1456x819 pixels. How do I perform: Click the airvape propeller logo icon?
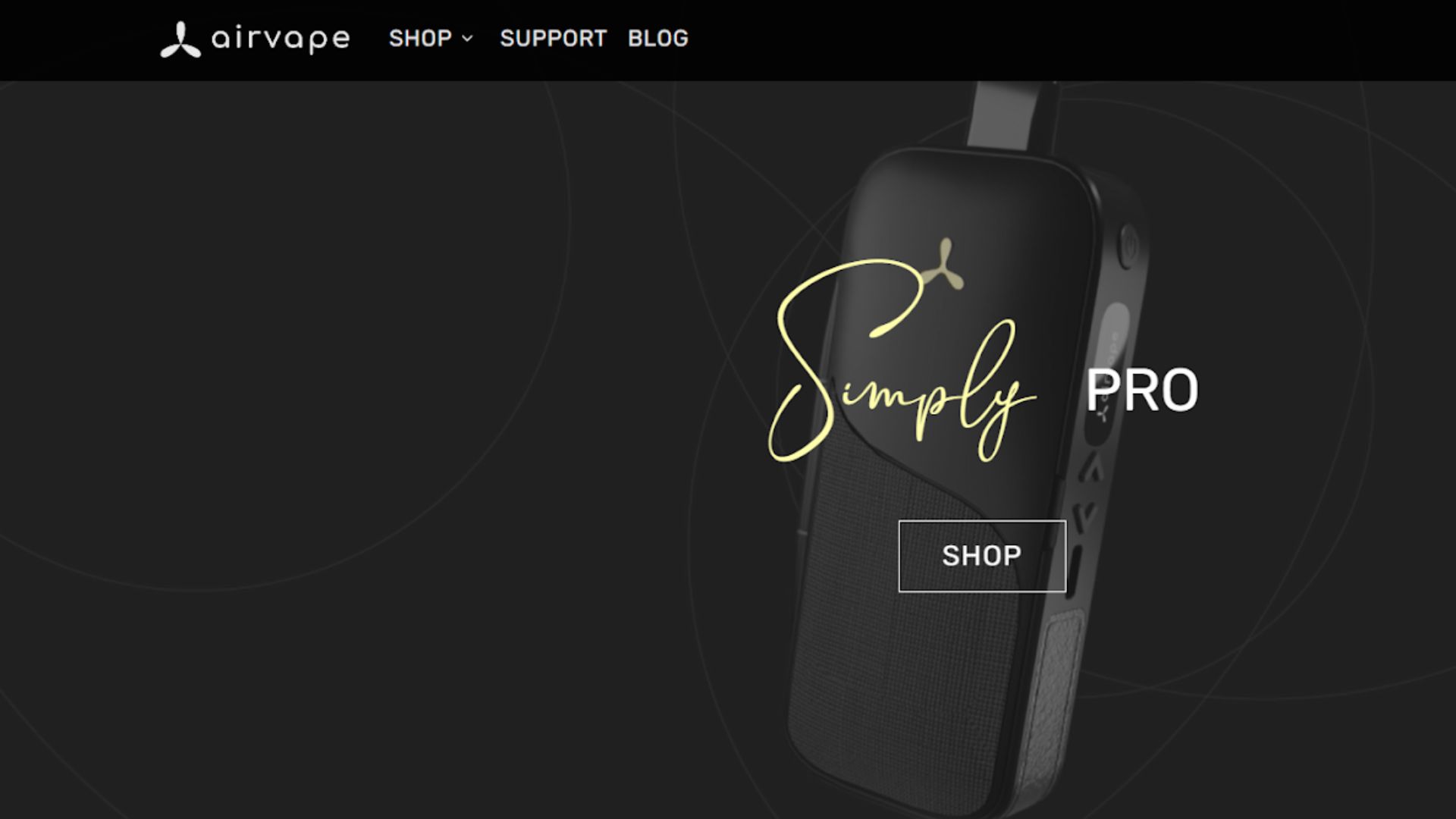180,39
